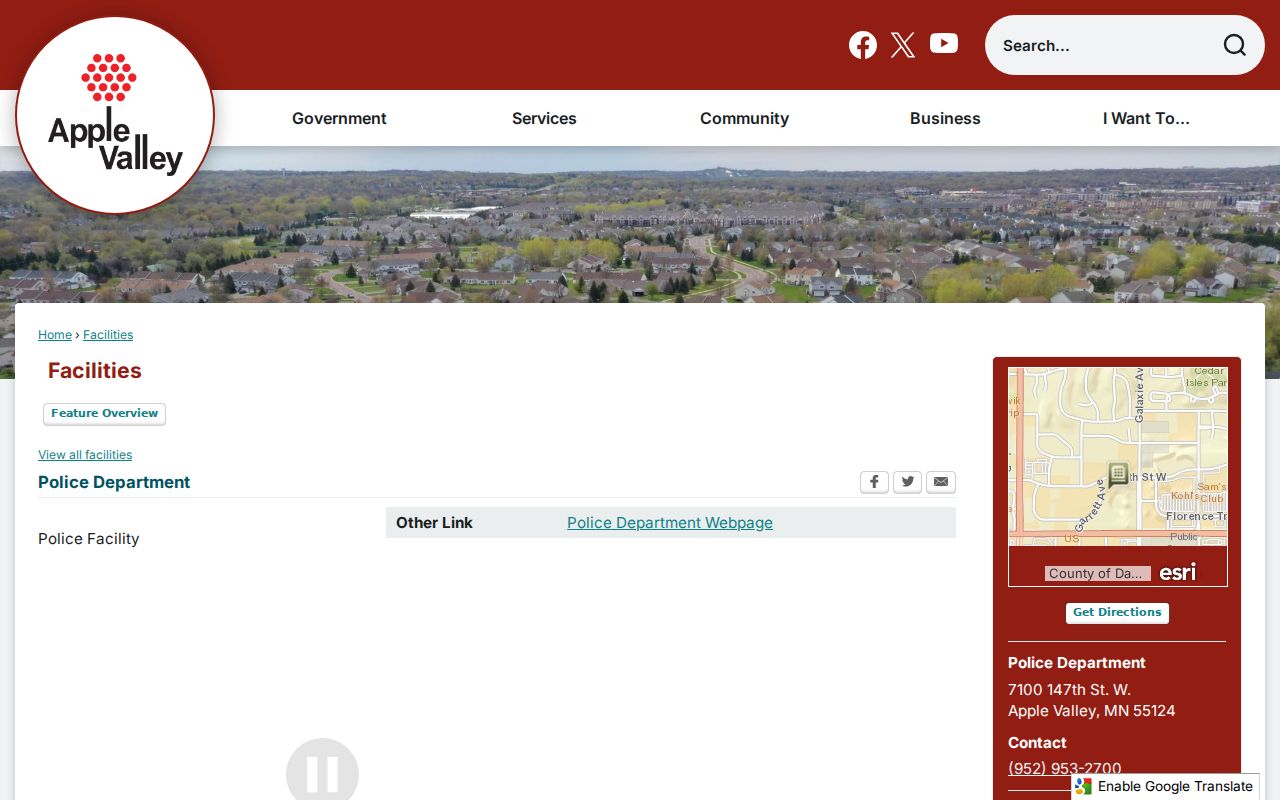Open the Services menu
1280x800 pixels.
(544, 118)
